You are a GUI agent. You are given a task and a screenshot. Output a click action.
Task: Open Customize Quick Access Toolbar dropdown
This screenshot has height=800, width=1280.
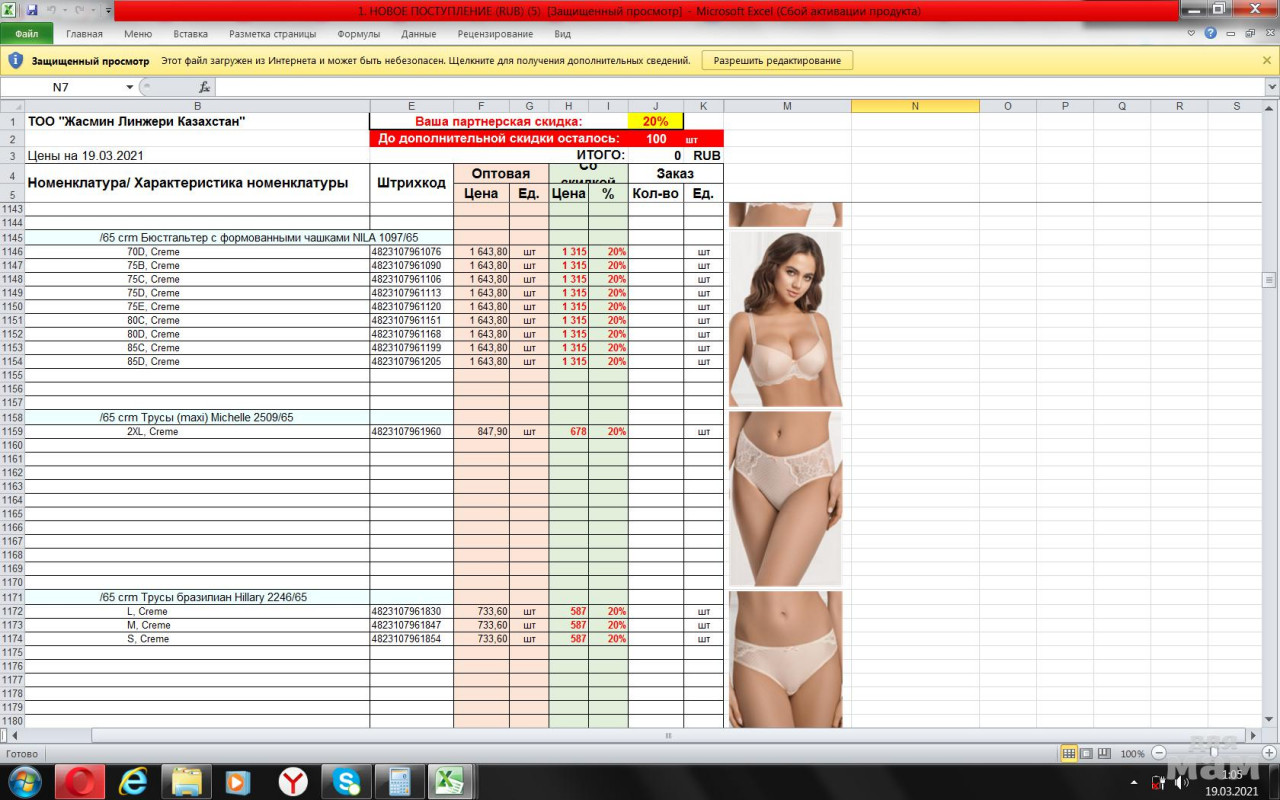pyautogui.click(x=108, y=10)
